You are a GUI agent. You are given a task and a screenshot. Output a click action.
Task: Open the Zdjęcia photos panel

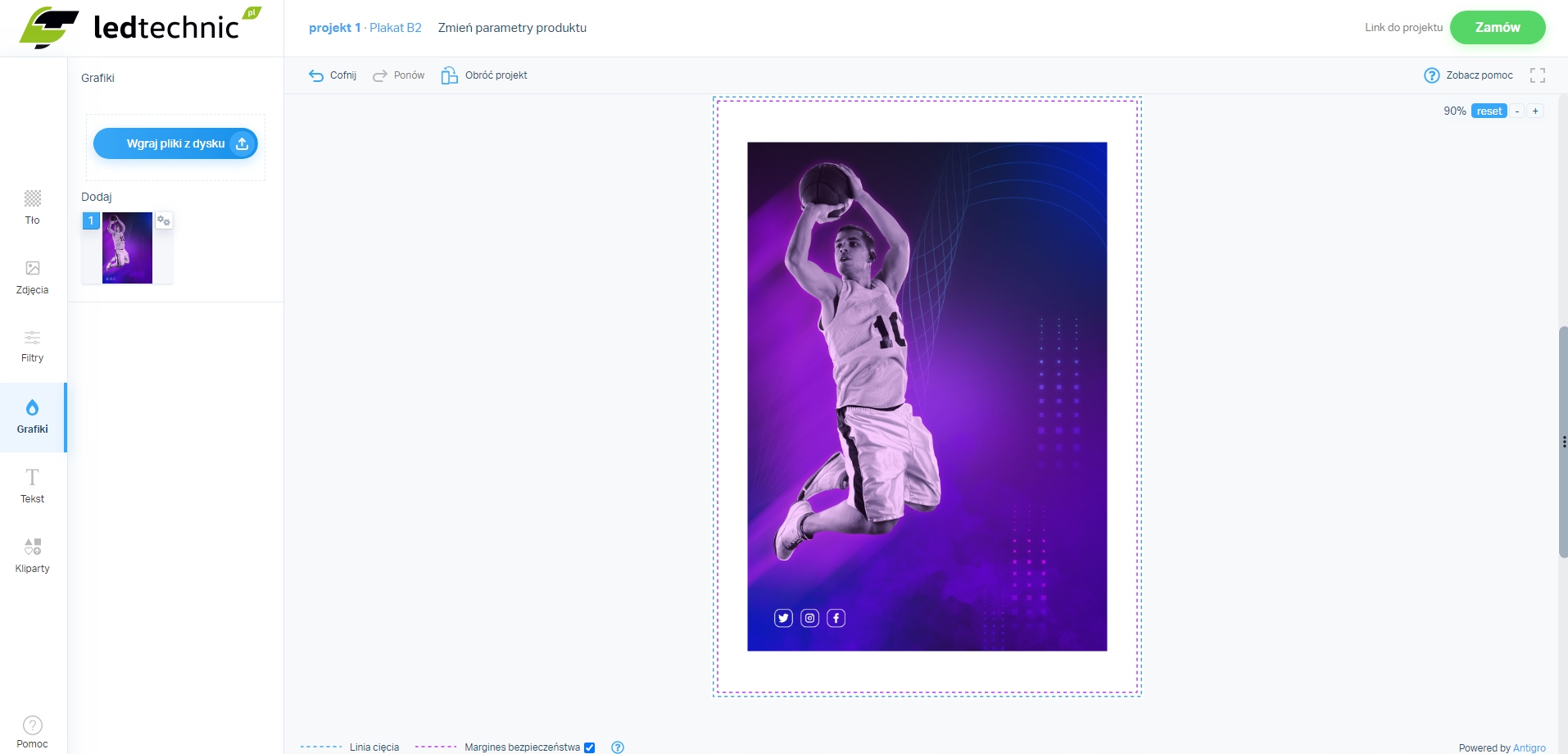(x=33, y=278)
